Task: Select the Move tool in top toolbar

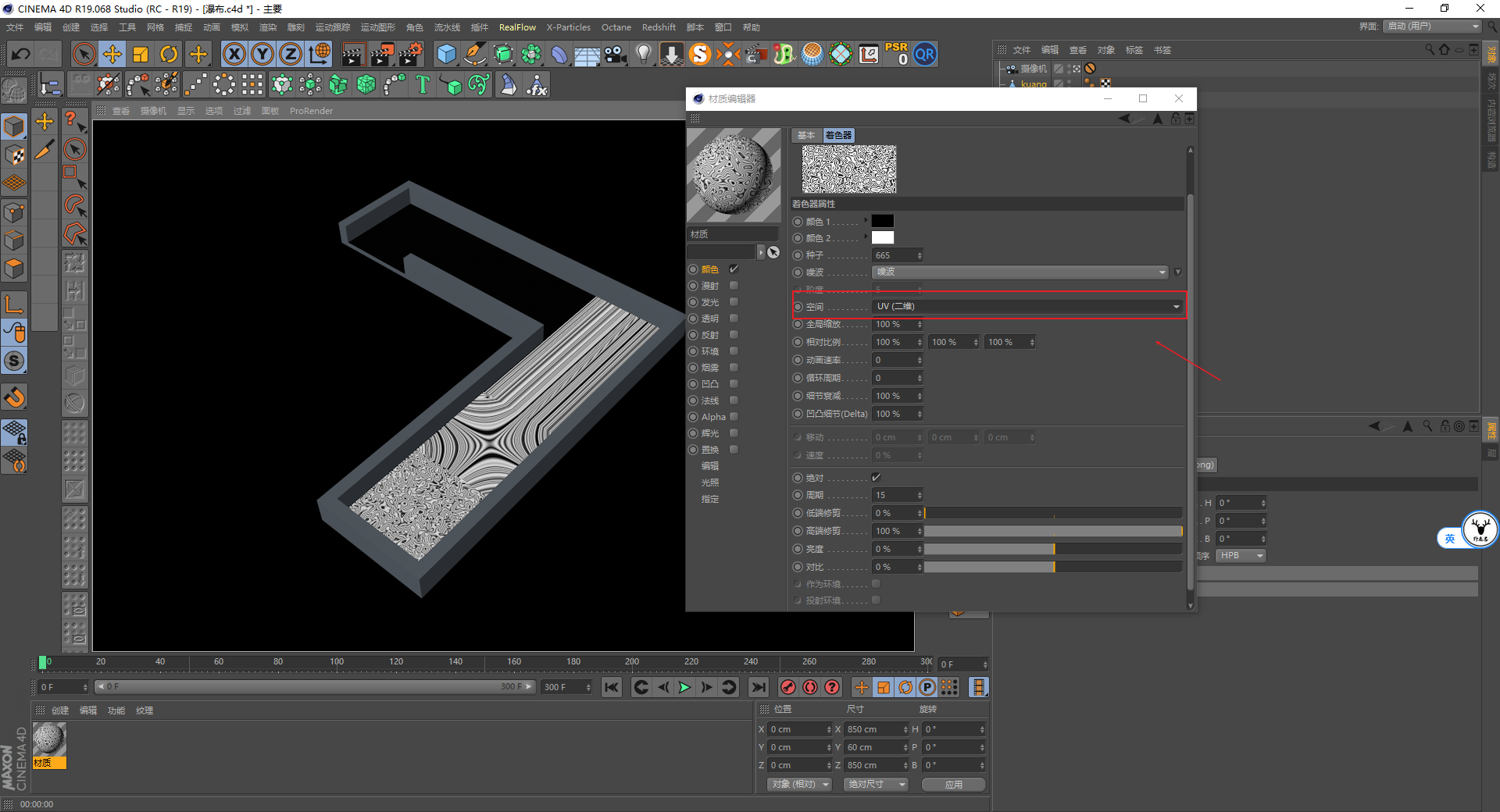Action: coord(112,54)
